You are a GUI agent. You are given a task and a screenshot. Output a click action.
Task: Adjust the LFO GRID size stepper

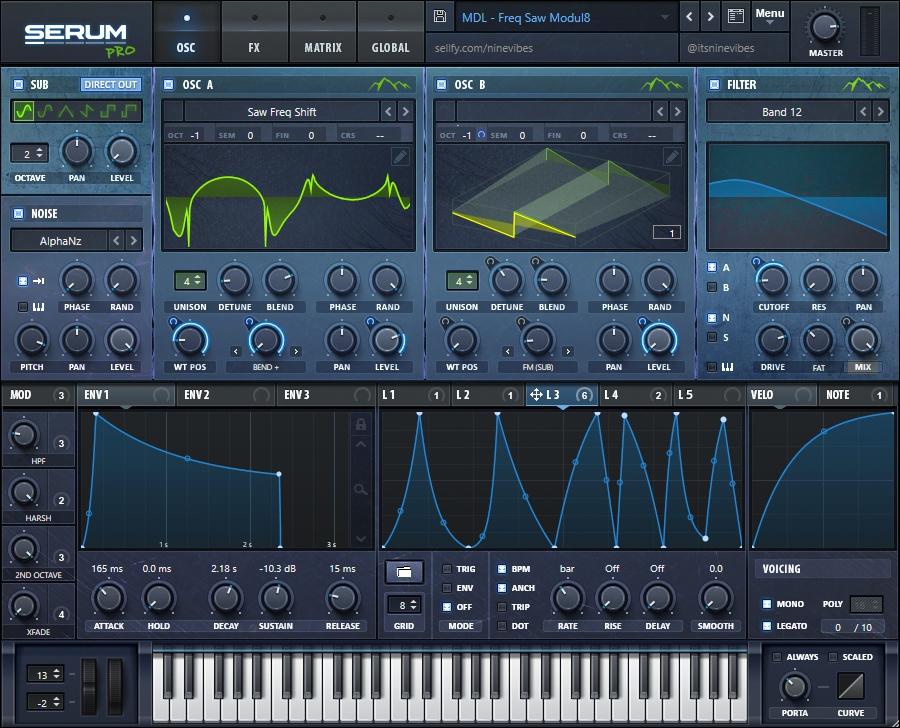click(x=406, y=605)
